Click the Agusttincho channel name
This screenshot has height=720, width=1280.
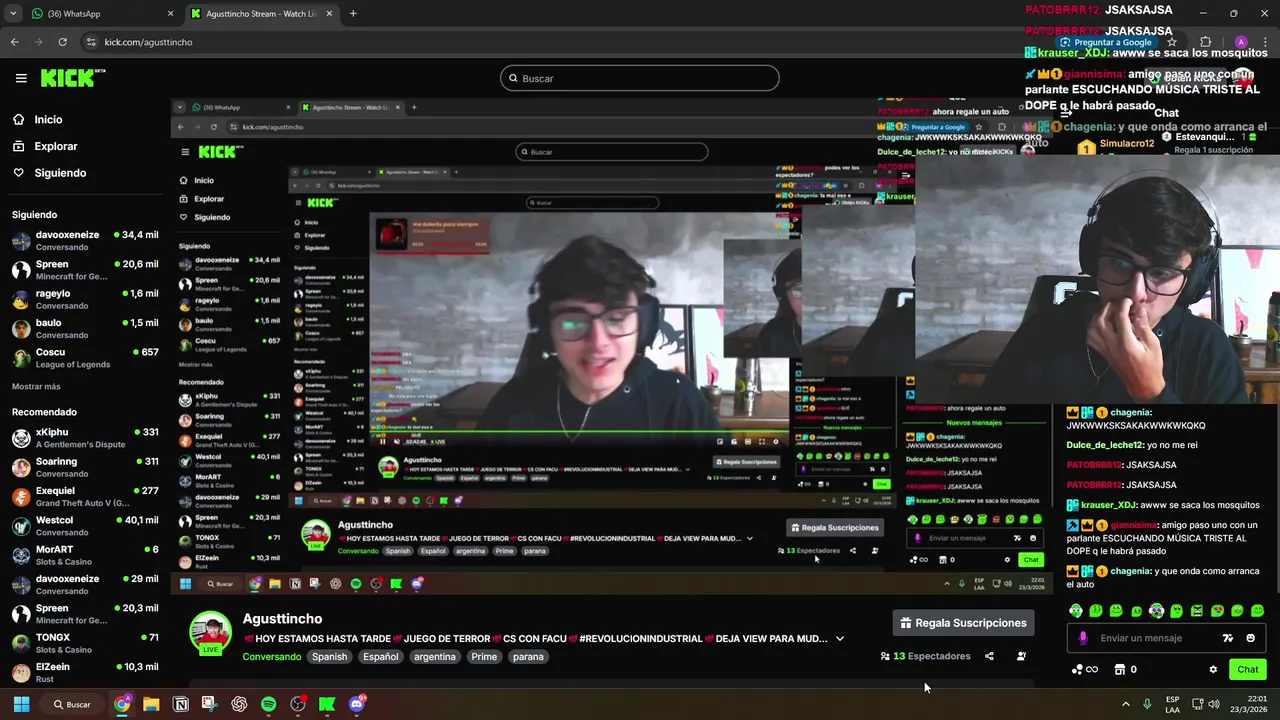click(282, 619)
